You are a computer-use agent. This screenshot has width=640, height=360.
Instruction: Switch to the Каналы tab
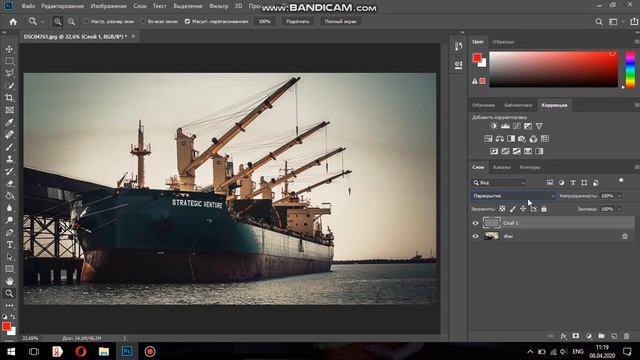point(502,167)
